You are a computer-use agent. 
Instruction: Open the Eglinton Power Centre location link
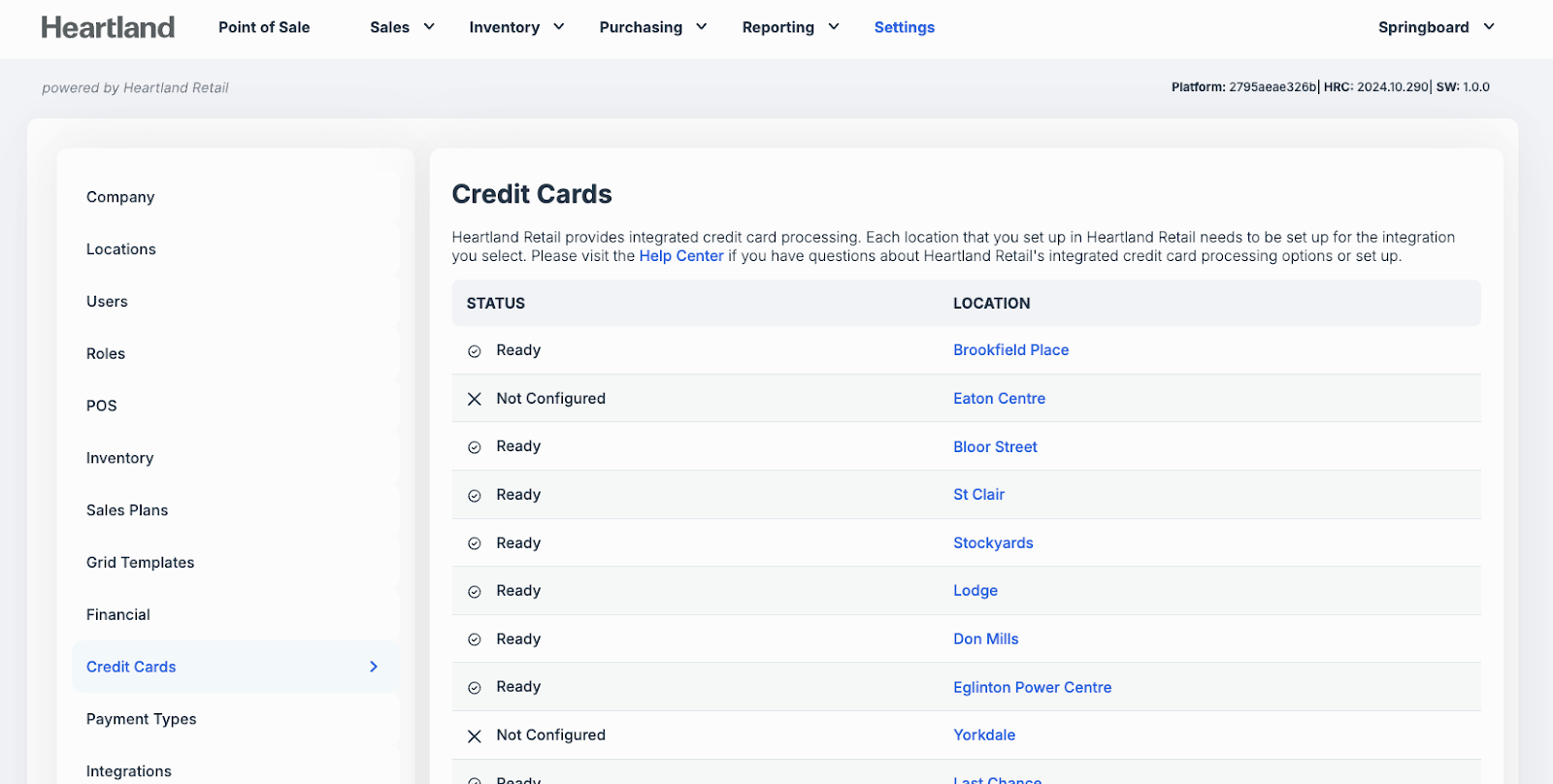[1032, 687]
